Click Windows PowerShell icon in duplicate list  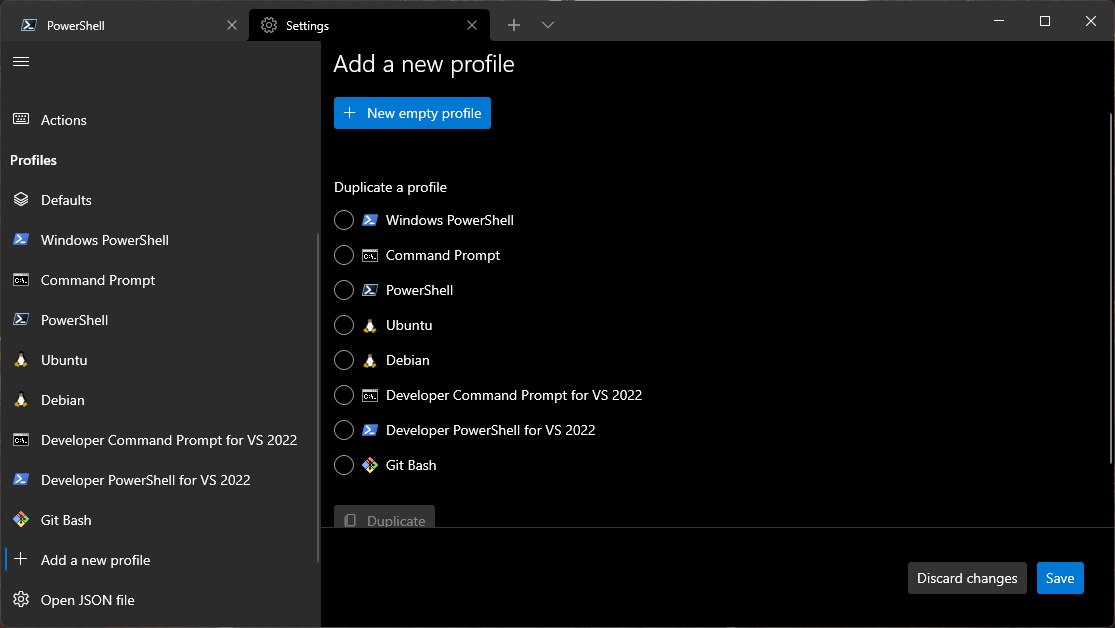pos(370,220)
